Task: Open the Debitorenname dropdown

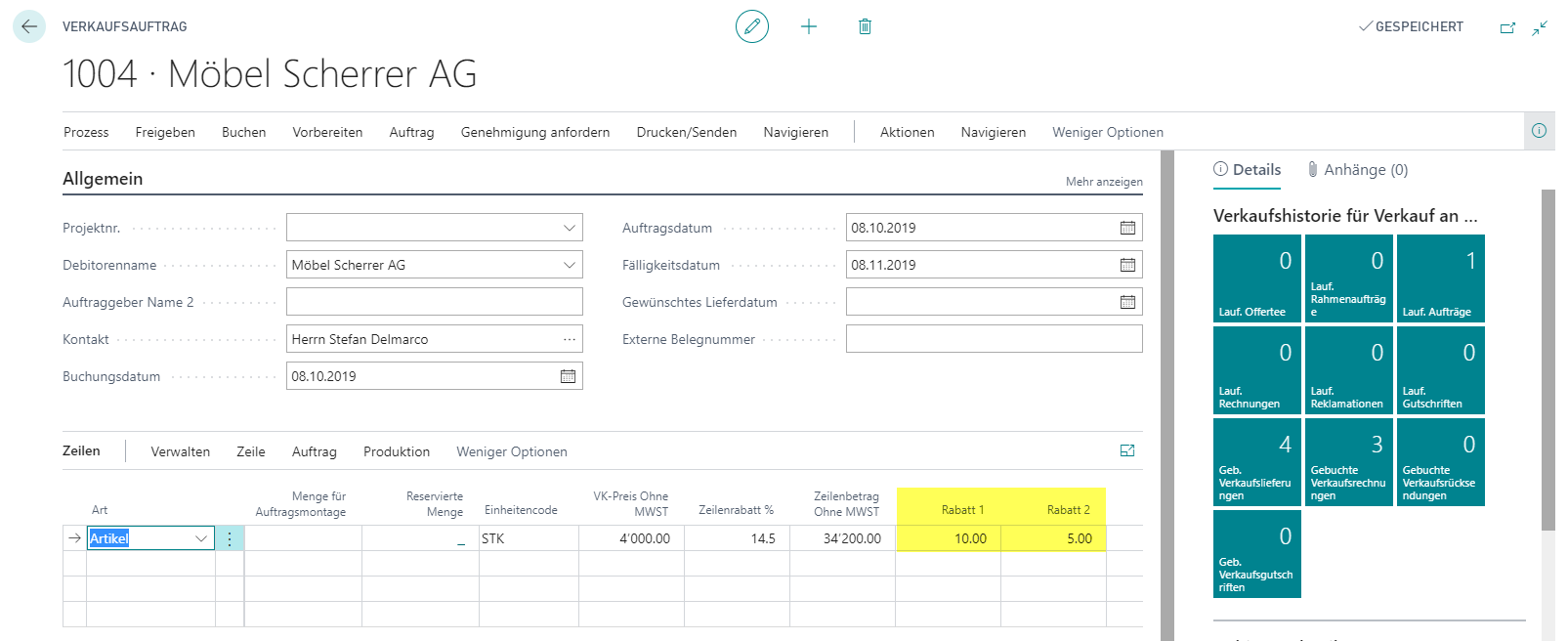Action: (x=570, y=265)
